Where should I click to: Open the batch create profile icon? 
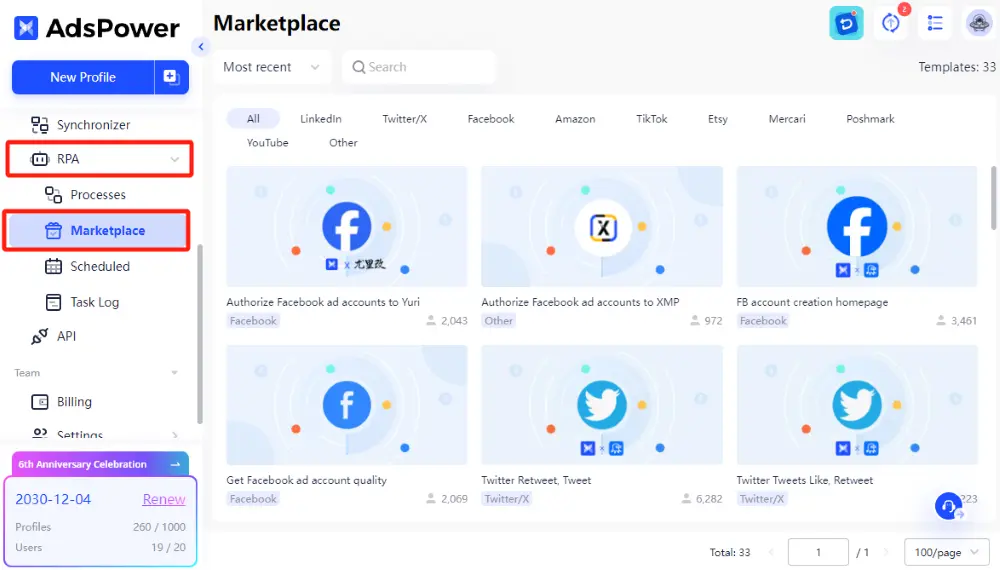172,77
